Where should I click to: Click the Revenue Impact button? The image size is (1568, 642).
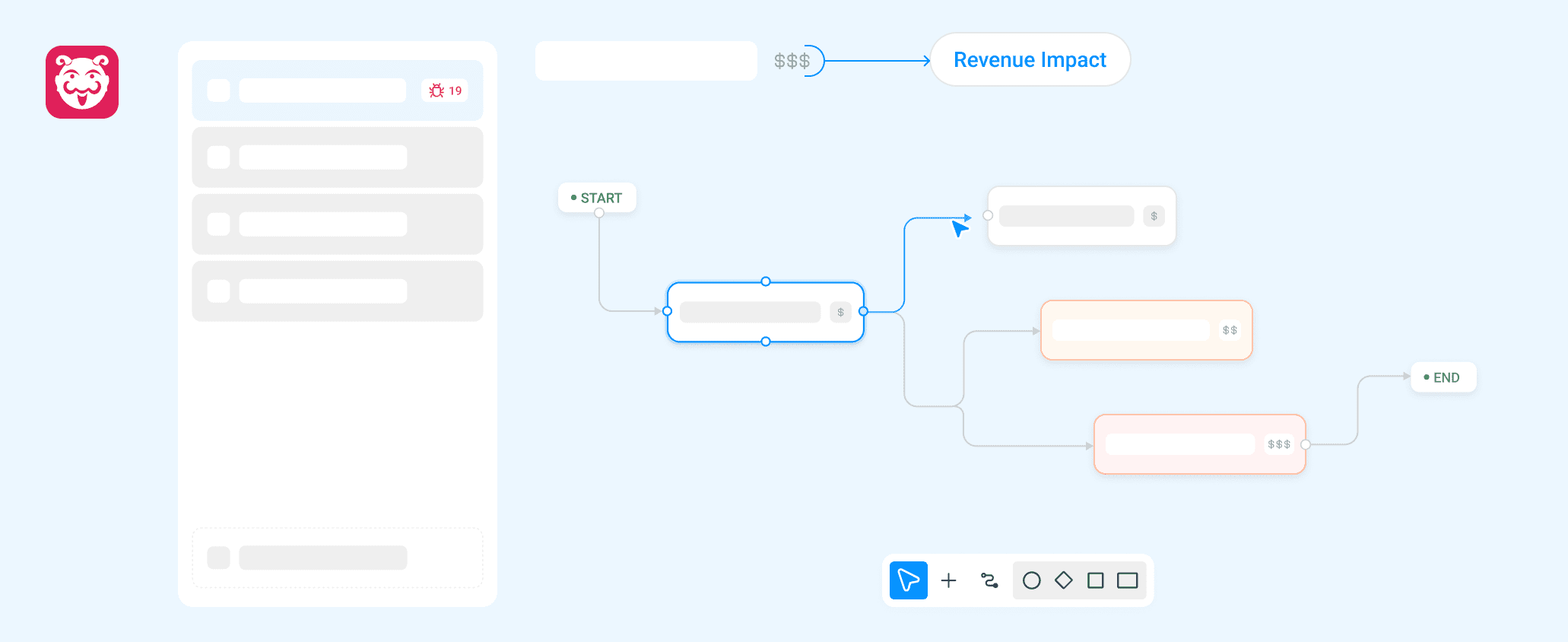point(1030,60)
